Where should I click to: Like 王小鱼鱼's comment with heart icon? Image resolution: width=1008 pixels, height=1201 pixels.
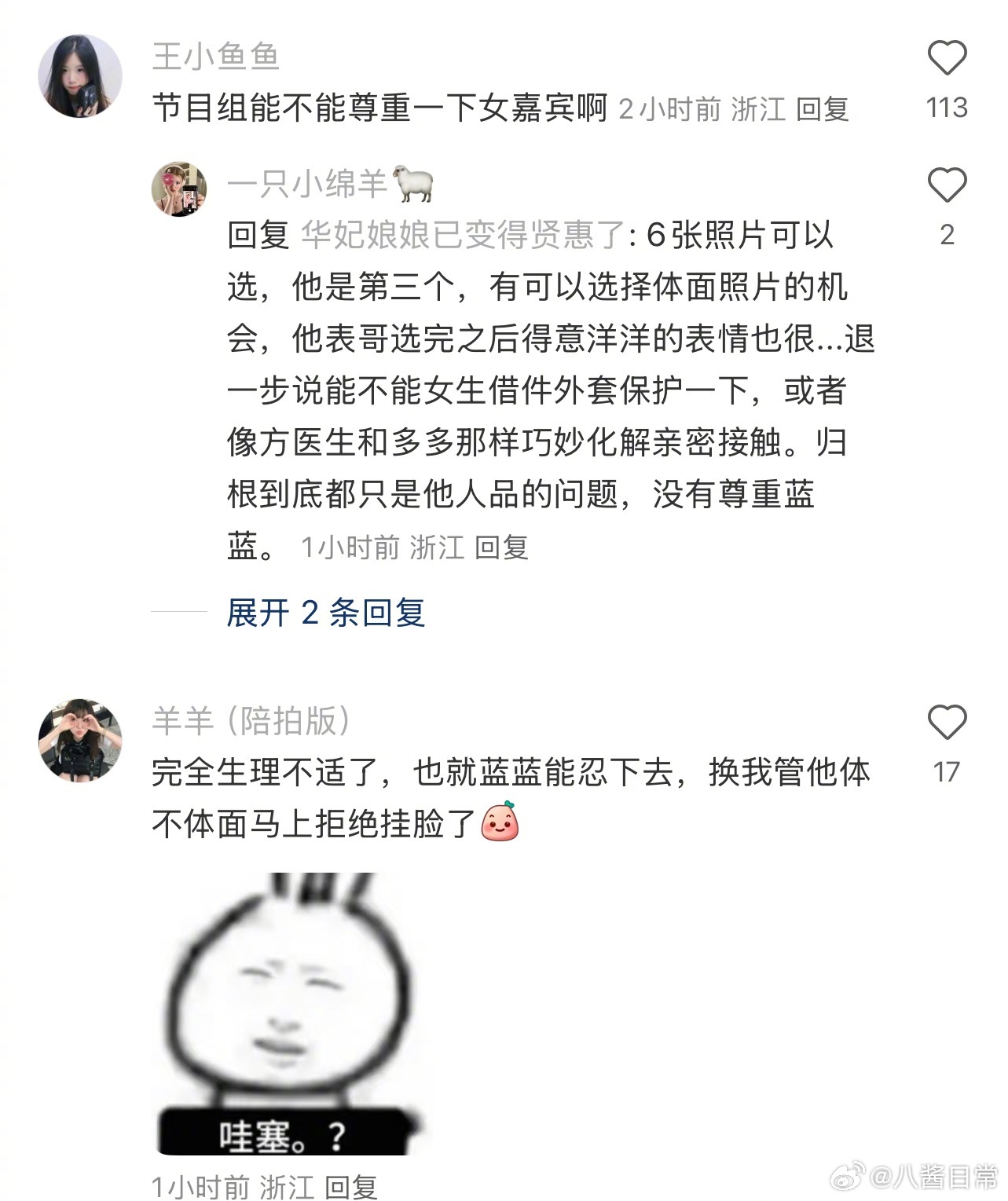click(947, 58)
